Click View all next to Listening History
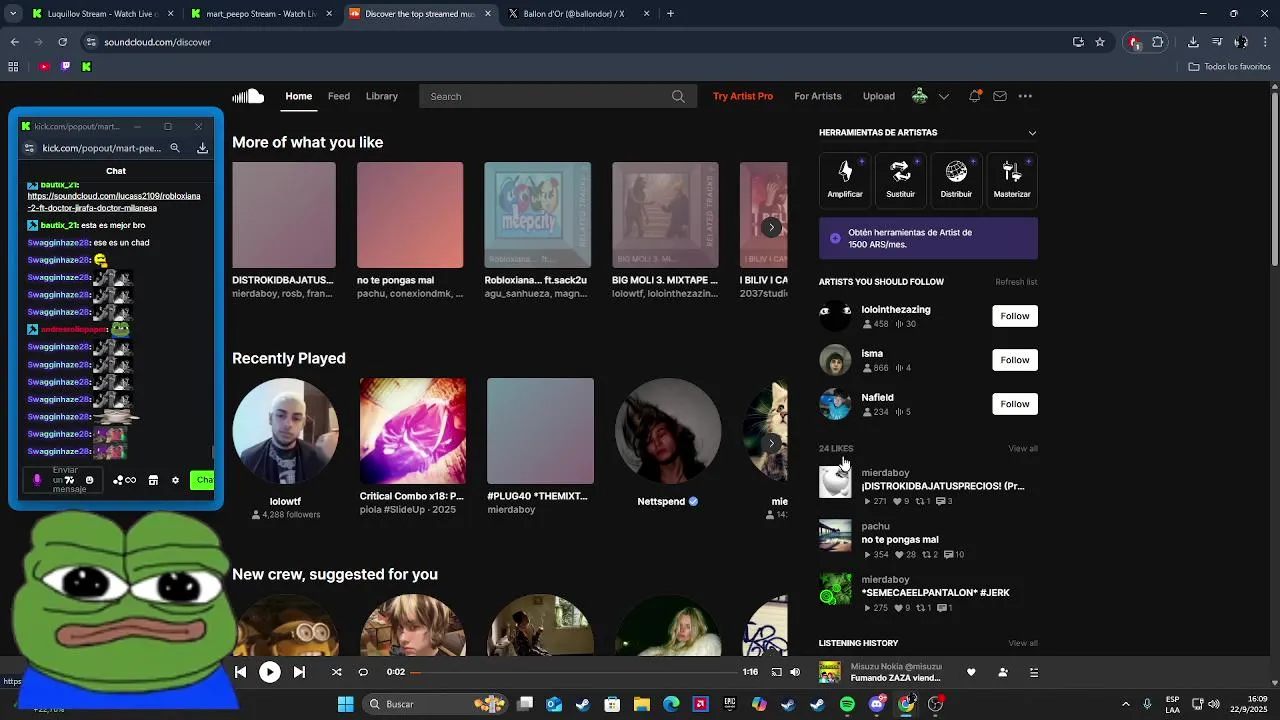Screen dimensions: 1280x720 coord(1023,643)
